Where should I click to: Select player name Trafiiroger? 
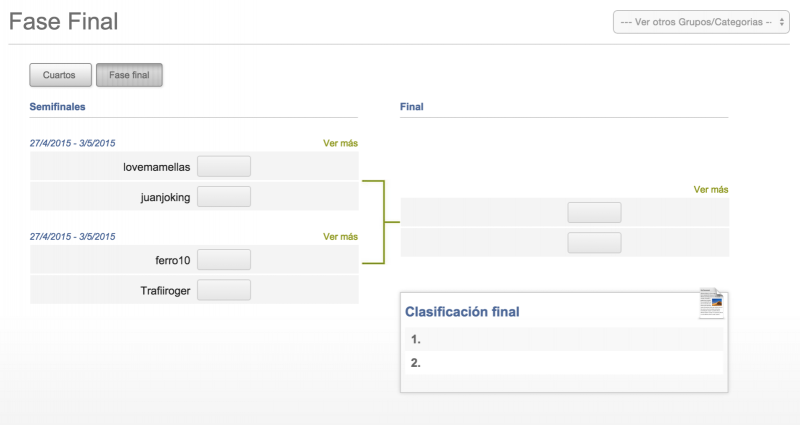point(165,291)
